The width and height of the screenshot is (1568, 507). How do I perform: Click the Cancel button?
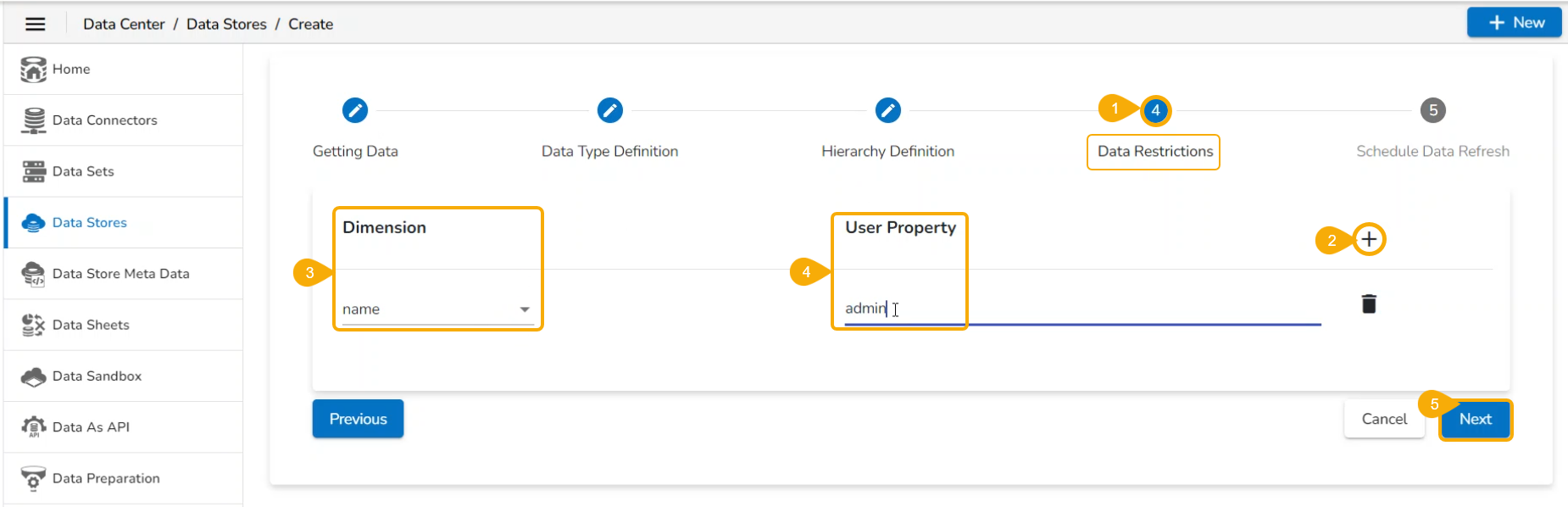[x=1384, y=420]
